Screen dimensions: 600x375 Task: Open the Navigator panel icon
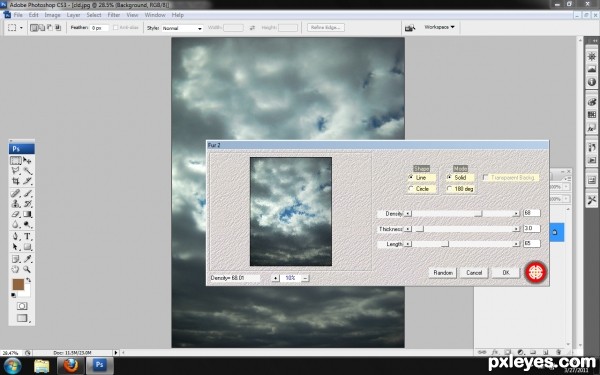point(592,57)
